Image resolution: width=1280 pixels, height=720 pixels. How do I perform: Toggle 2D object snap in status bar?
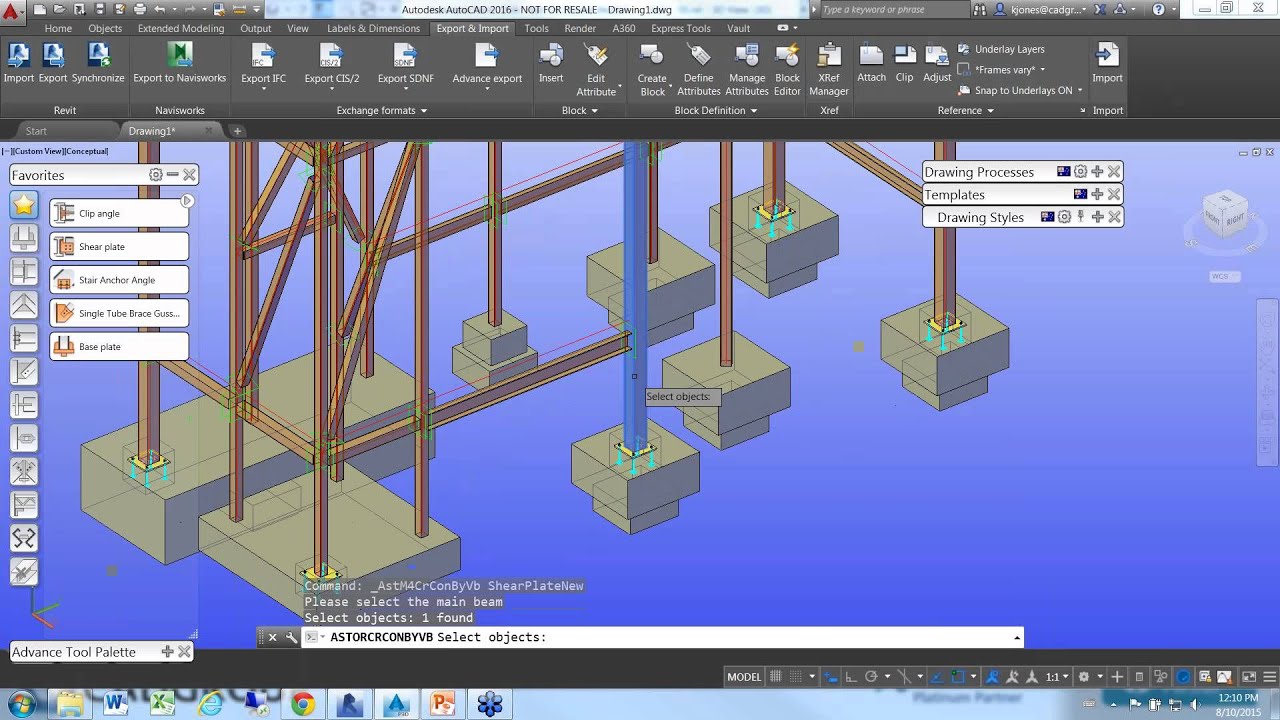(958, 677)
